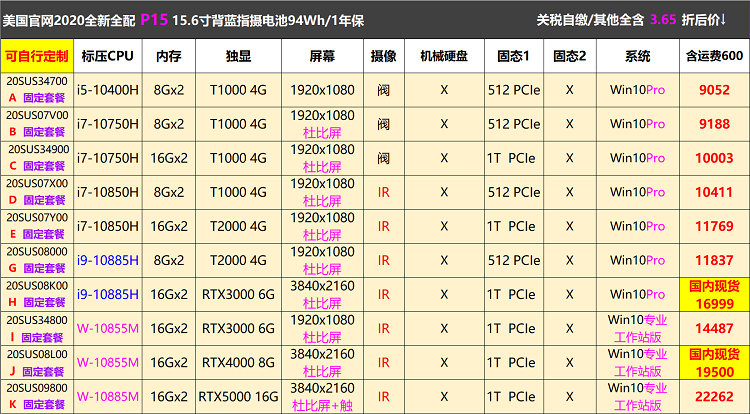Select model code 20SUS34900
The image size is (750, 414).
39,149
